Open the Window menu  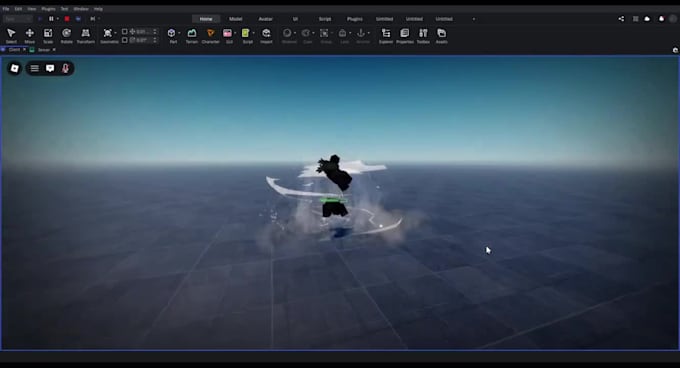81,9
